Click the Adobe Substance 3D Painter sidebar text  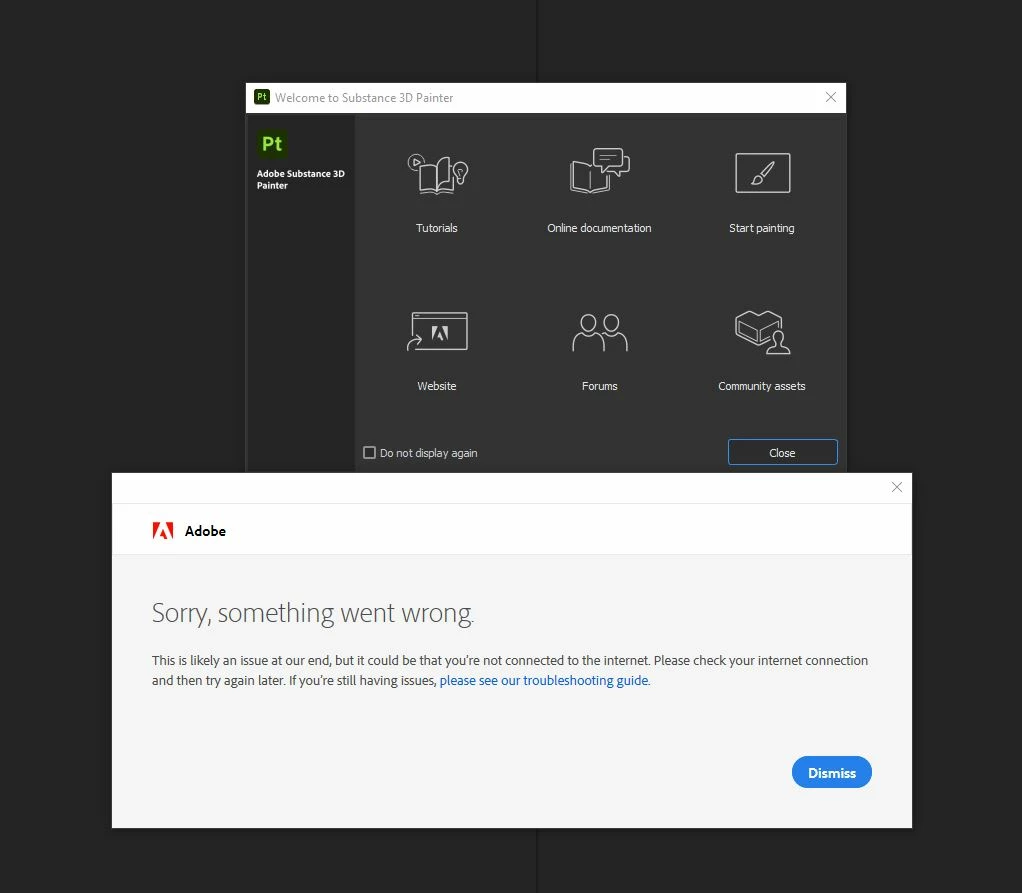point(300,179)
